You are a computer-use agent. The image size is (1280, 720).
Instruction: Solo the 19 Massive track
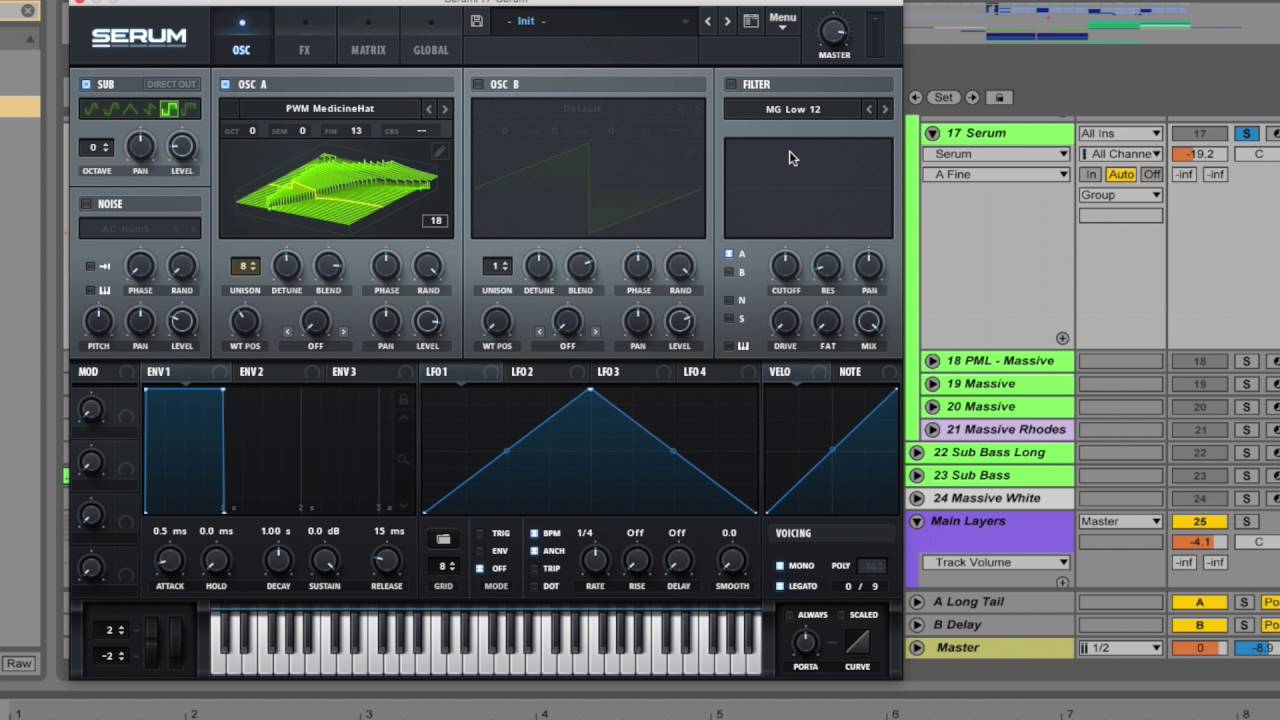[1246, 384]
